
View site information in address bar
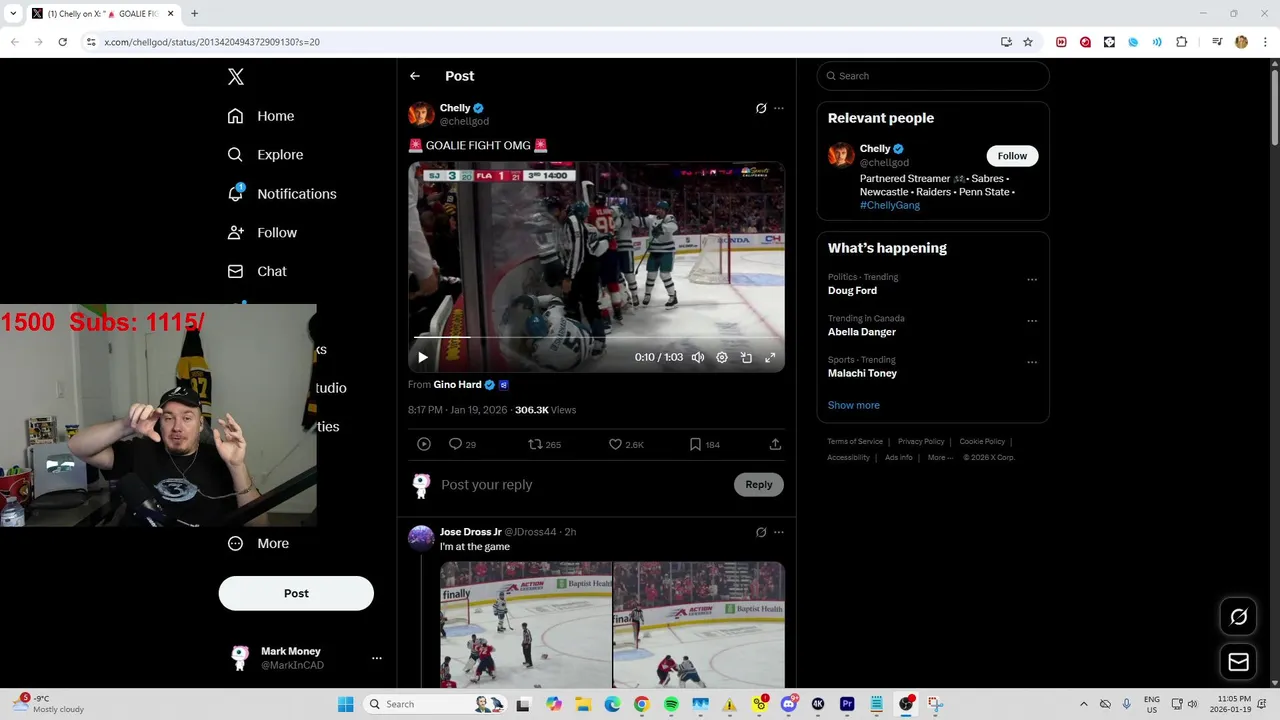[91, 42]
